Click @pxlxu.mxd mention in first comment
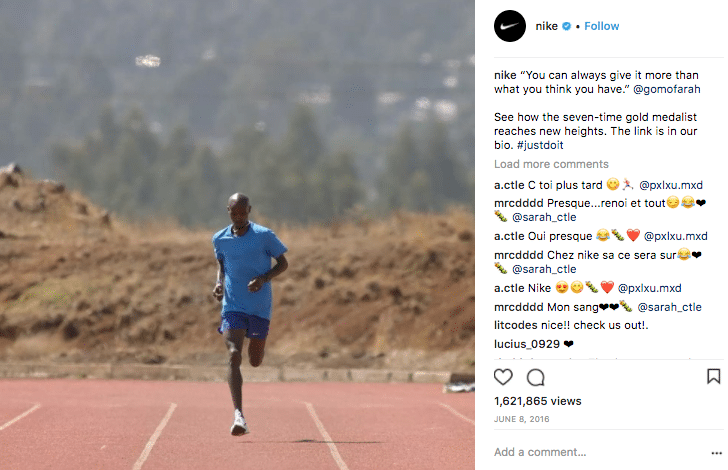This screenshot has width=728, height=470. (x=671, y=185)
